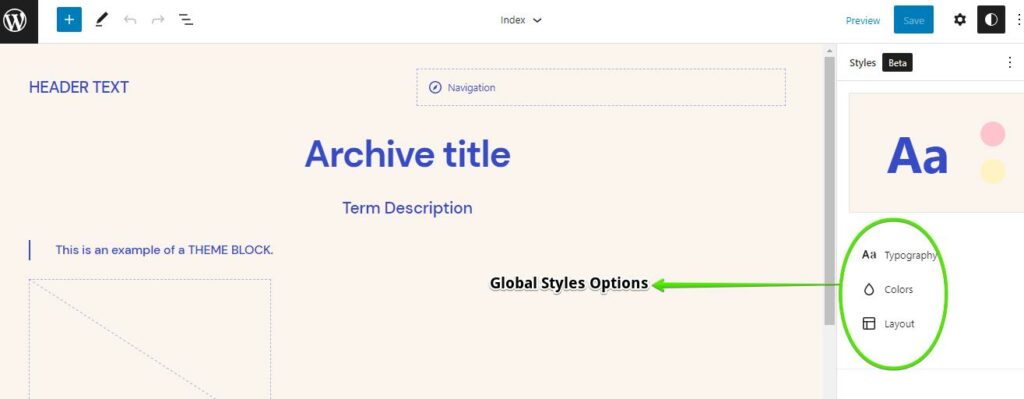Click the yellow color circle in preview
1024x399 pixels.
[993, 171]
